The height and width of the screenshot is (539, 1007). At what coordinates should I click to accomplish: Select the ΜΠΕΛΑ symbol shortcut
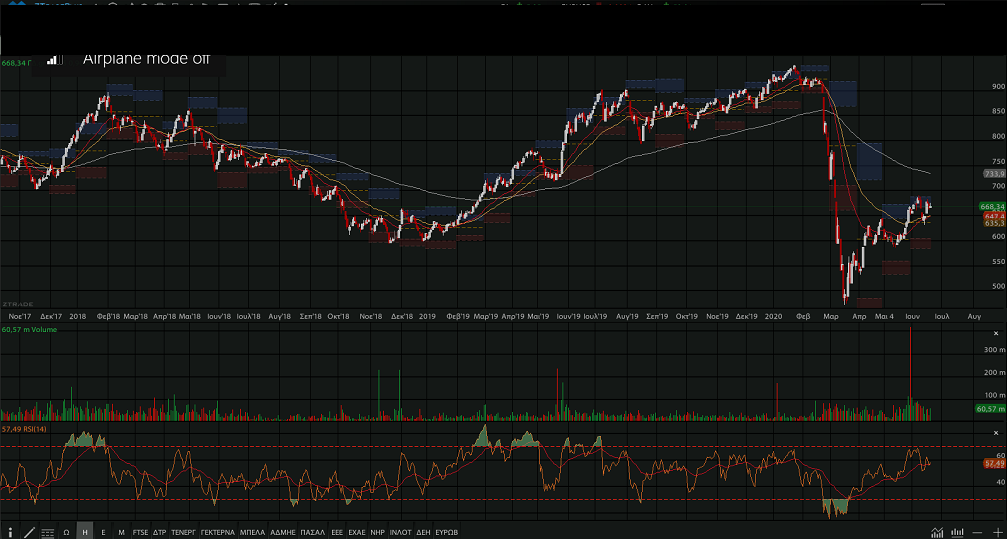pos(253,532)
